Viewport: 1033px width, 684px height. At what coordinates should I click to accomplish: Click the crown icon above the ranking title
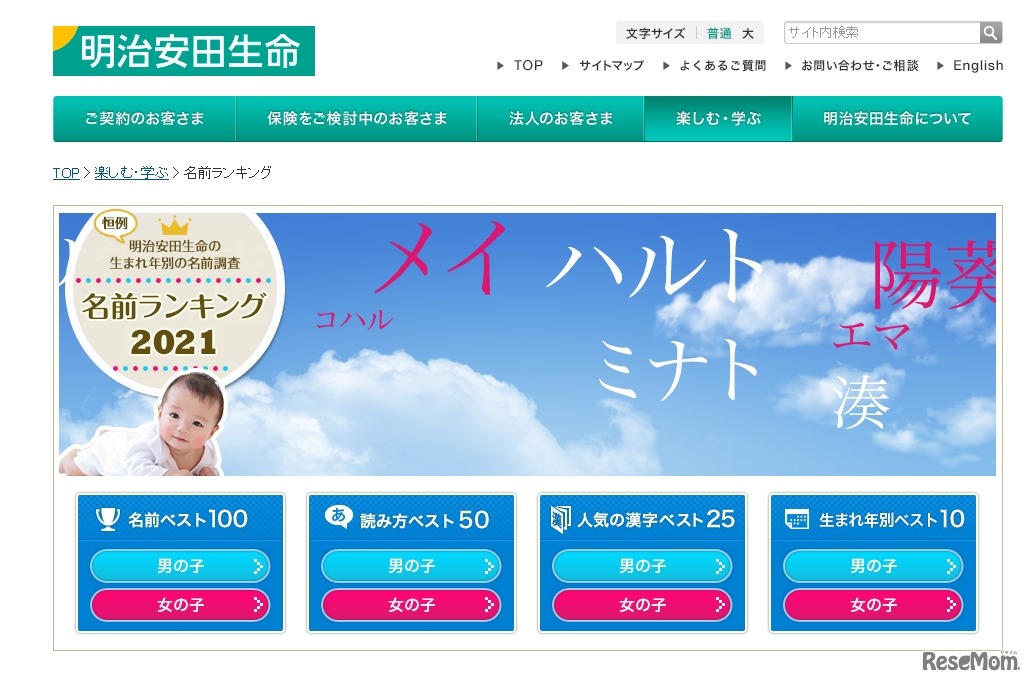(x=175, y=226)
